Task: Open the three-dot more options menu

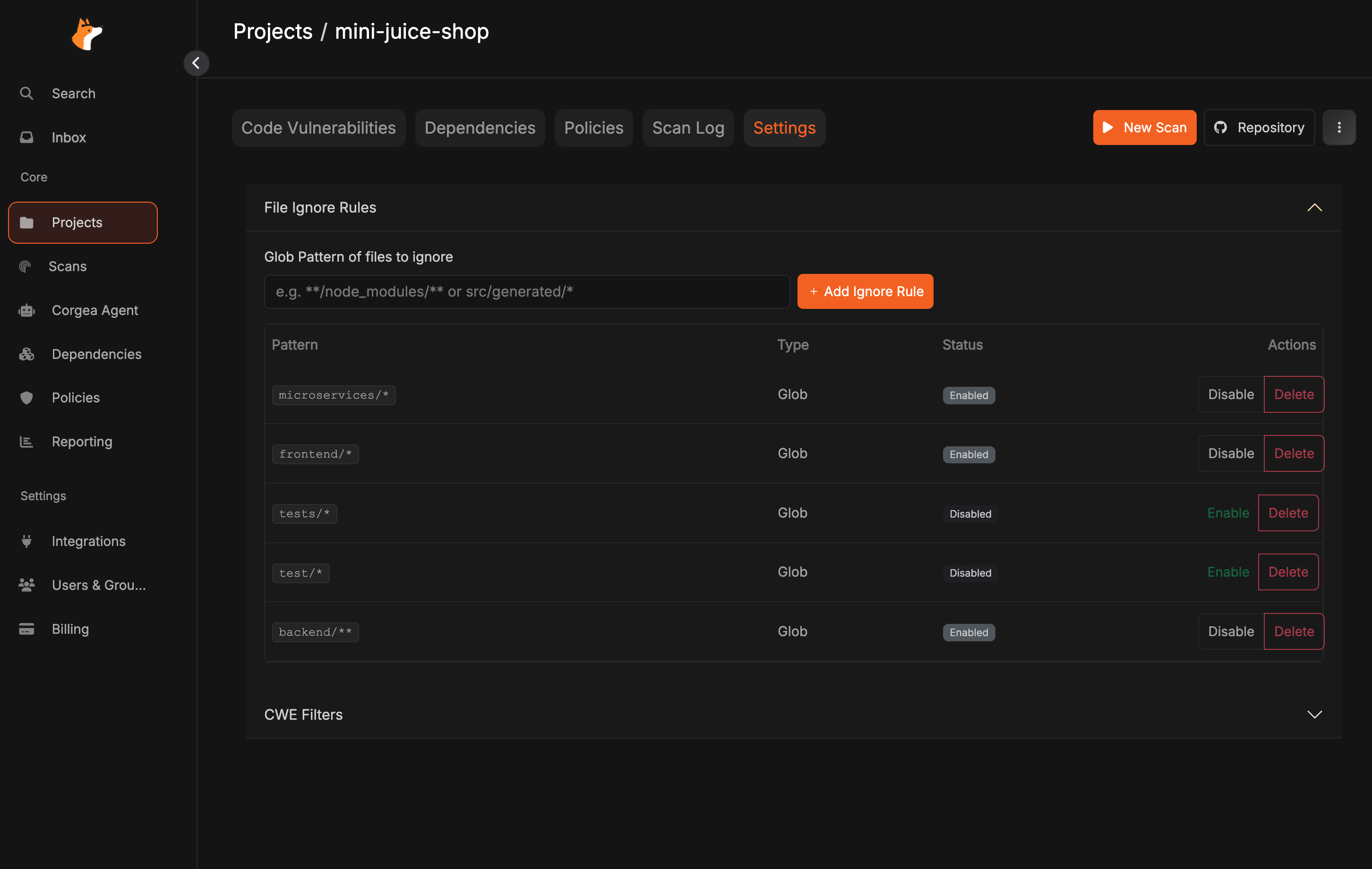Action: pyautogui.click(x=1338, y=128)
